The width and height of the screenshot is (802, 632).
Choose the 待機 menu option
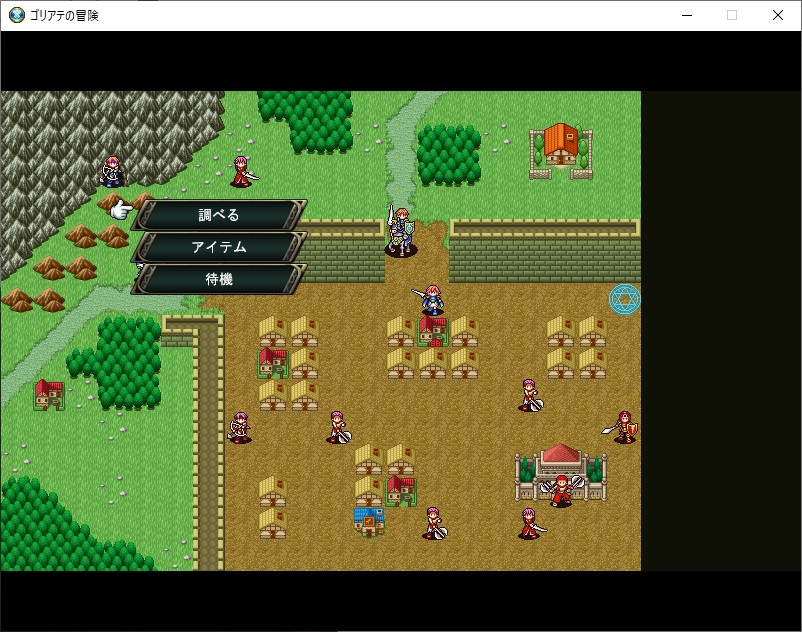[219, 279]
